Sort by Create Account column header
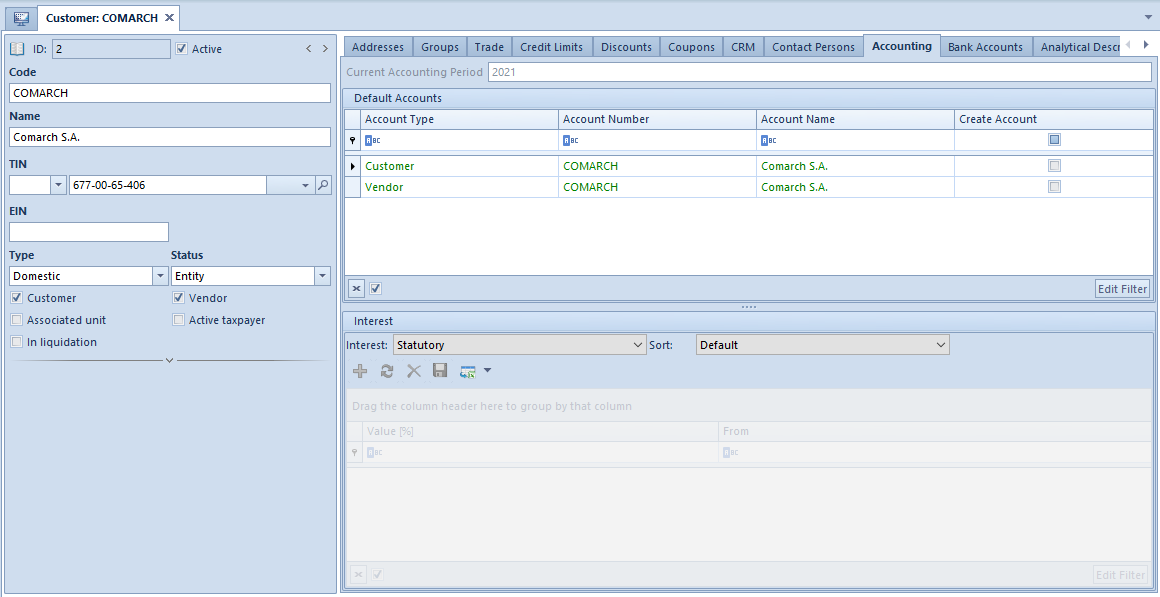1160x597 pixels. tap(1053, 119)
